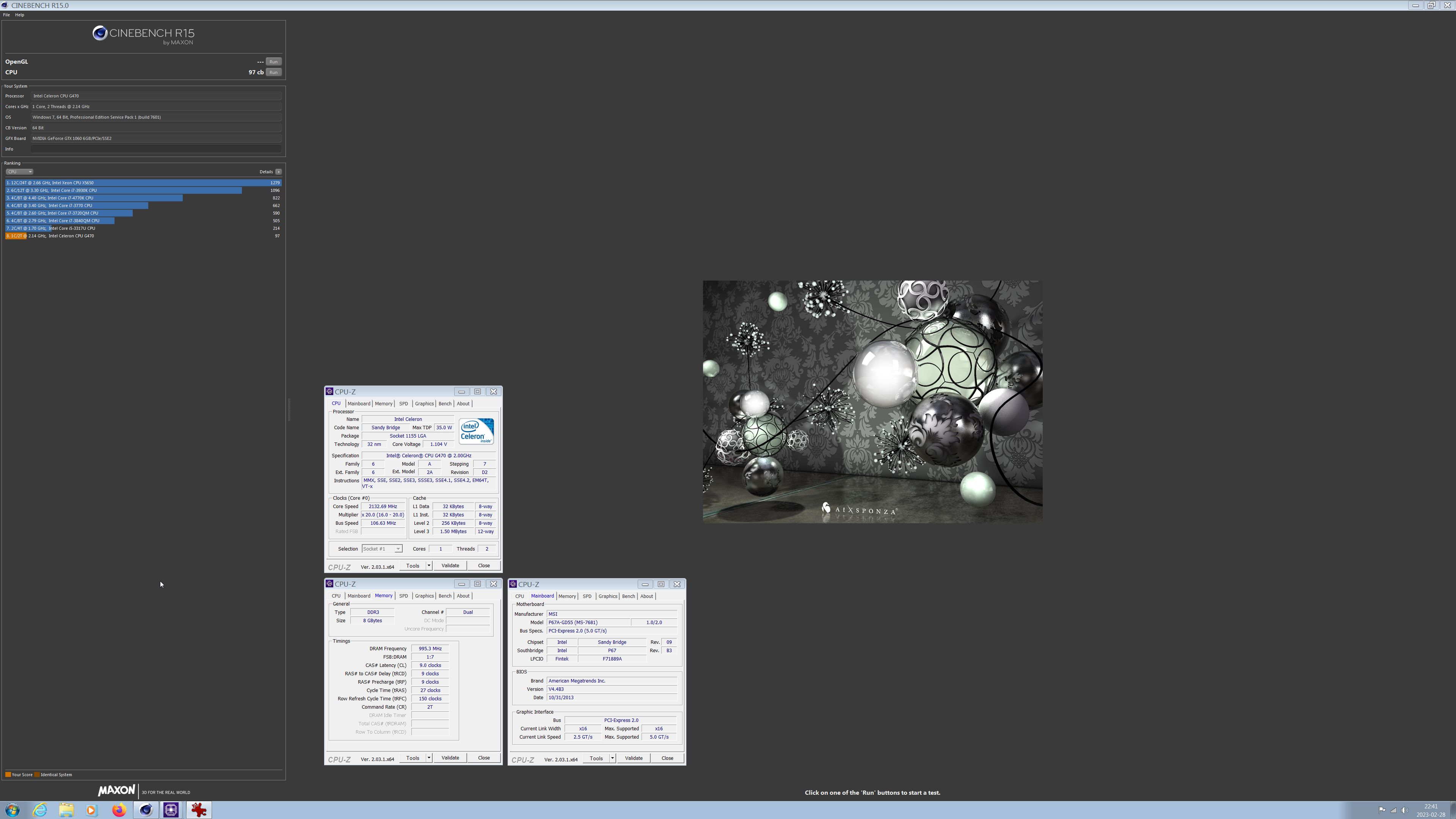1456x819 pixels.
Task: Switch to Mainboard tab in top CPU-Z window
Action: pyautogui.click(x=359, y=403)
